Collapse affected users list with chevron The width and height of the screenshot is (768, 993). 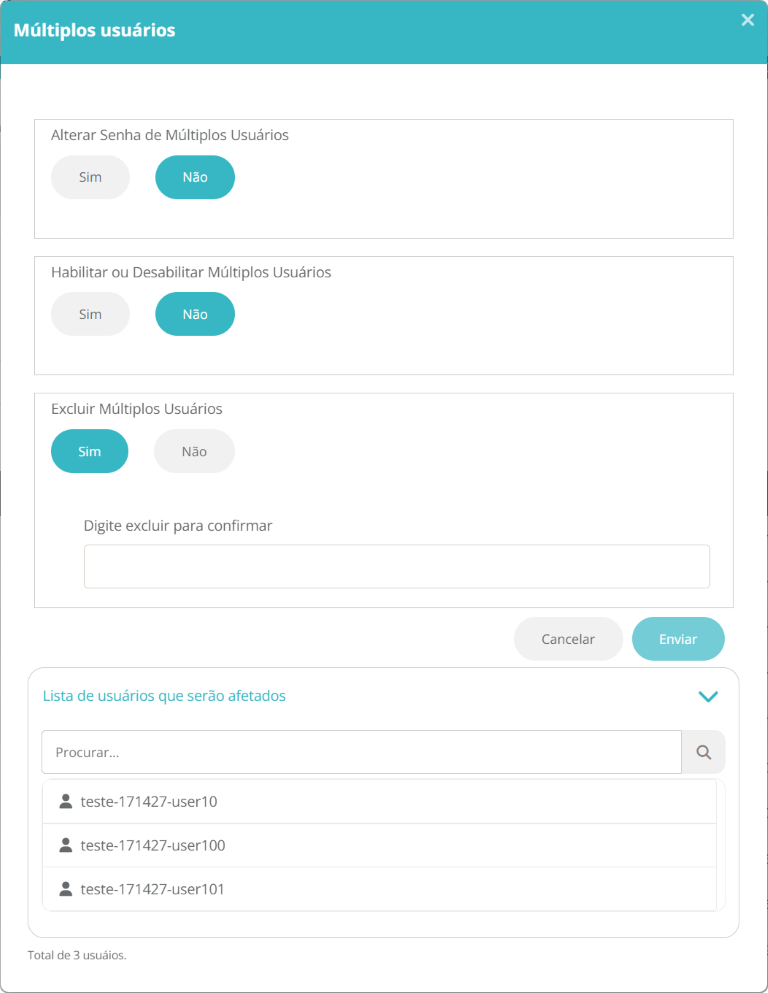click(708, 696)
